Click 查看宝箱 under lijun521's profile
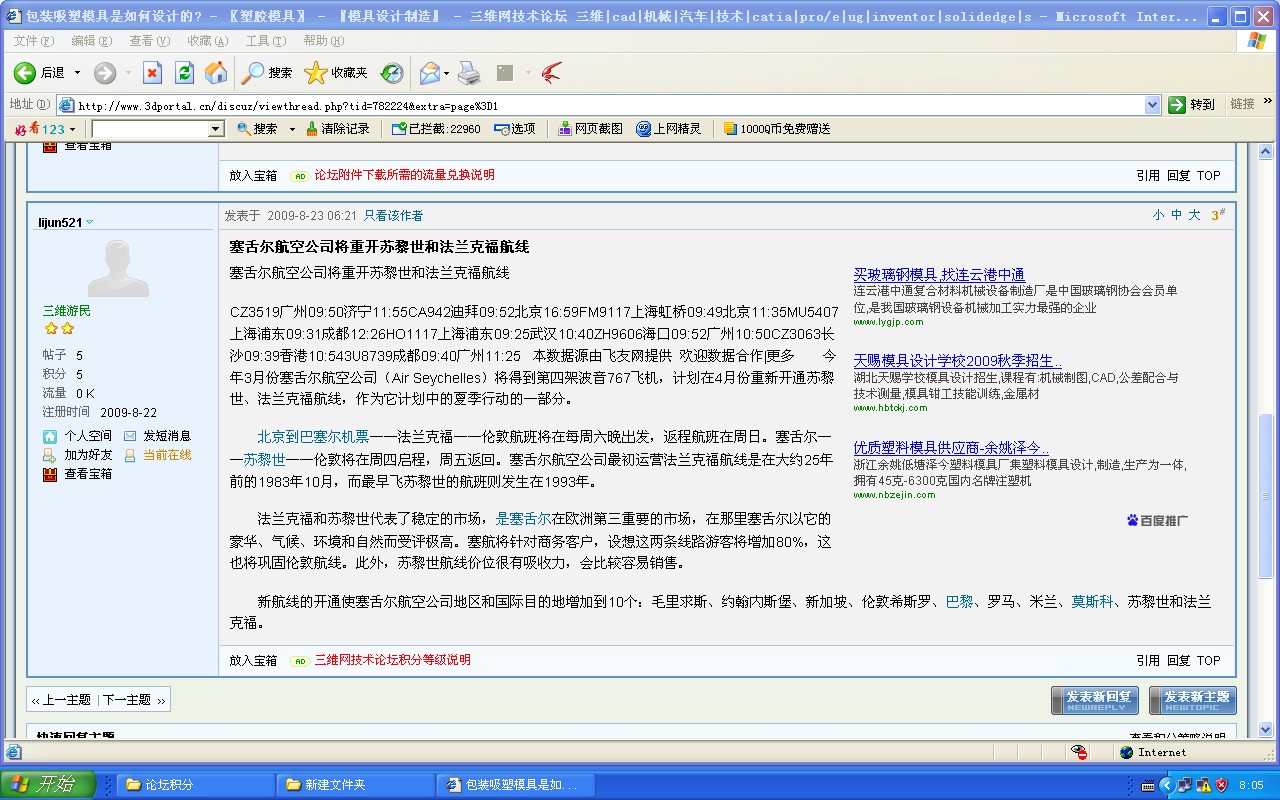Screen dimensions: 1280x800 [77, 474]
